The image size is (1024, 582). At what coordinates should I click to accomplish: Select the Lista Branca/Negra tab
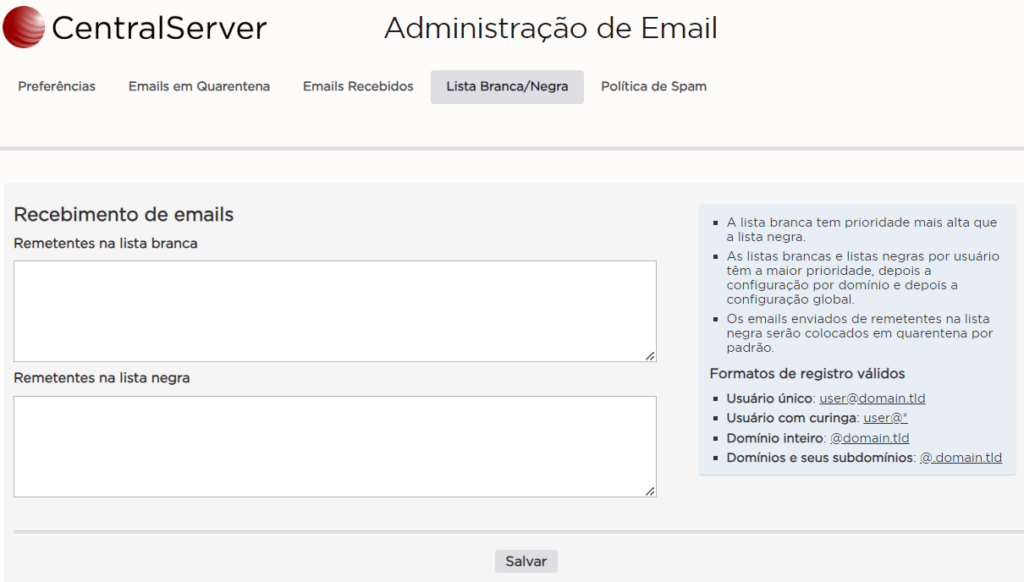click(x=507, y=87)
